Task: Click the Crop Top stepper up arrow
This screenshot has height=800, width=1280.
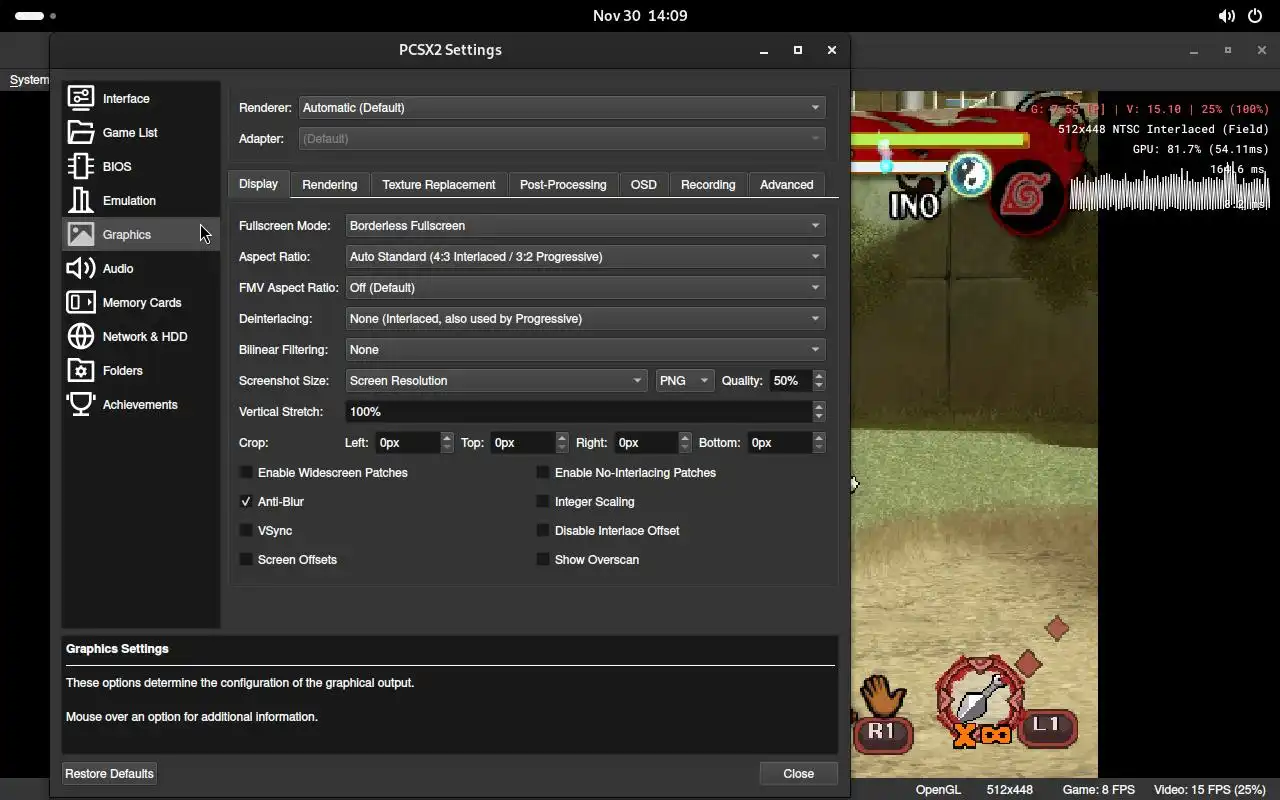Action: [562, 437]
